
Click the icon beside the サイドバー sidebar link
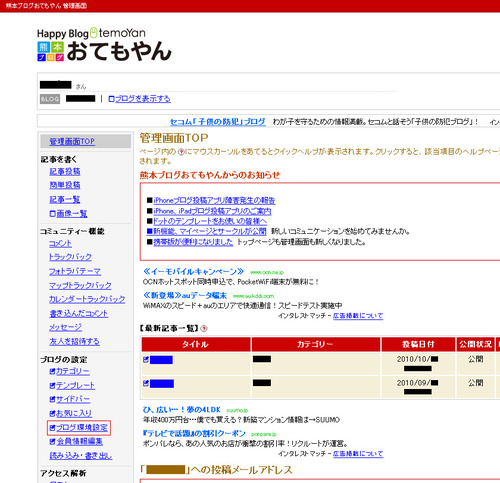tap(52, 399)
